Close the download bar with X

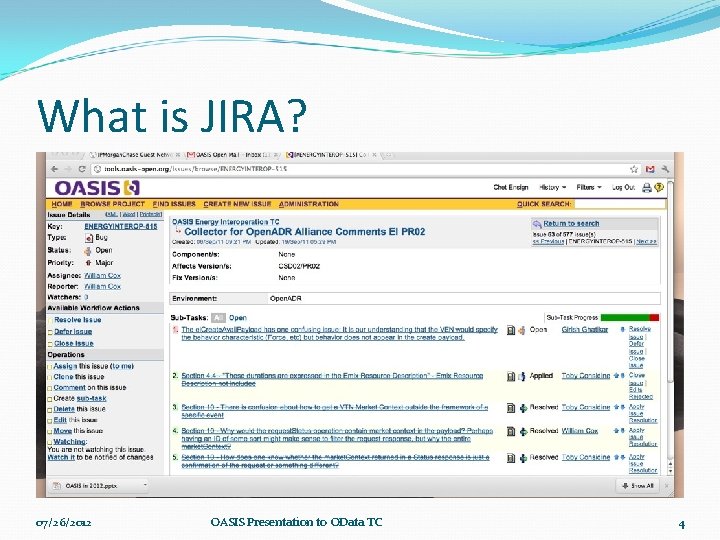(667, 486)
